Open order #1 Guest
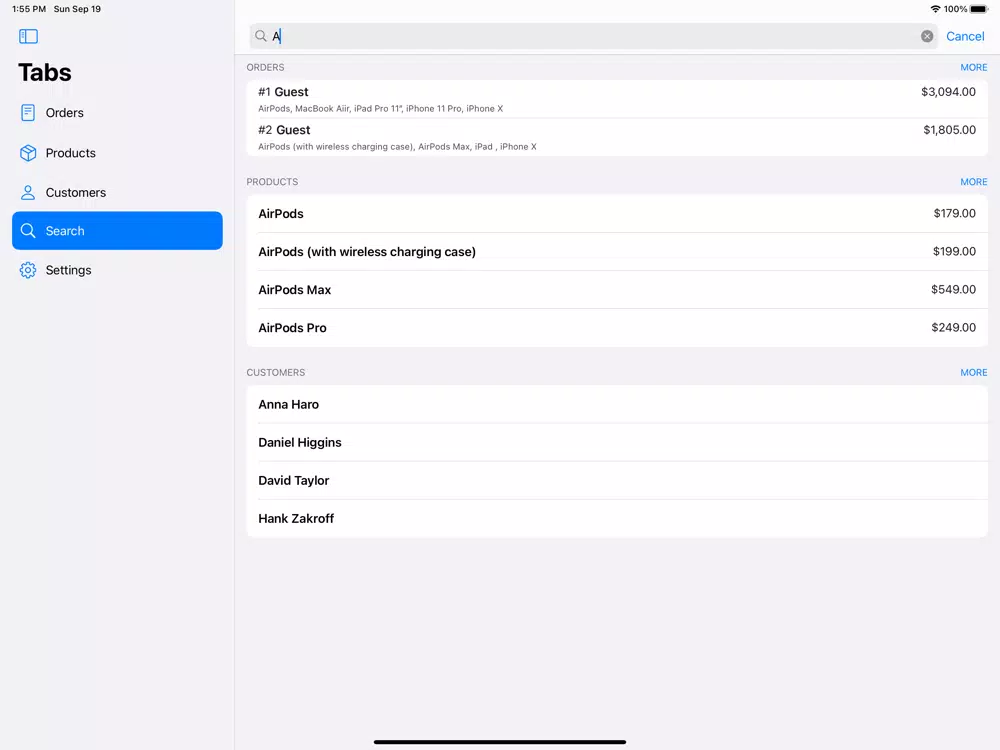1000x750 pixels. pyautogui.click(x=617, y=99)
